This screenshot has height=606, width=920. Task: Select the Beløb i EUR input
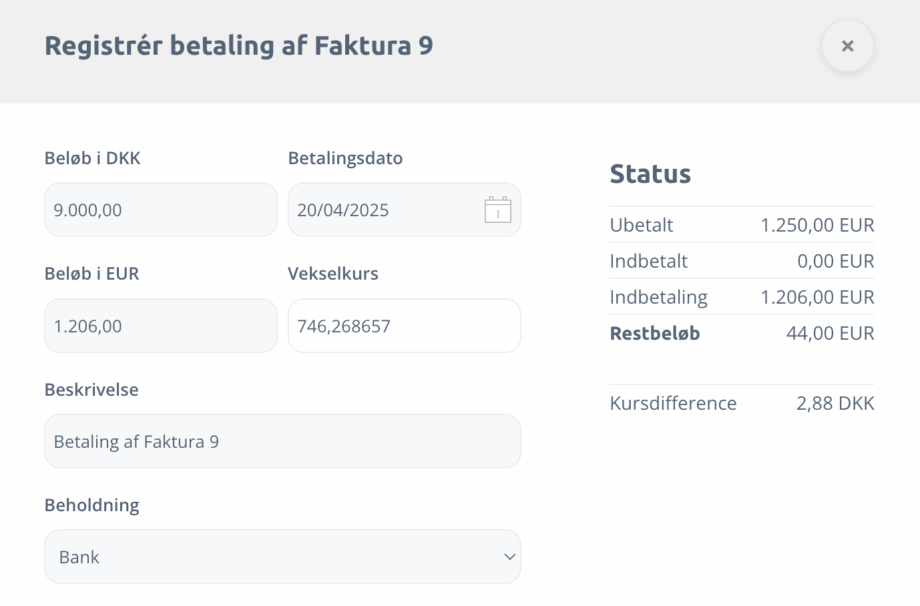coord(160,326)
